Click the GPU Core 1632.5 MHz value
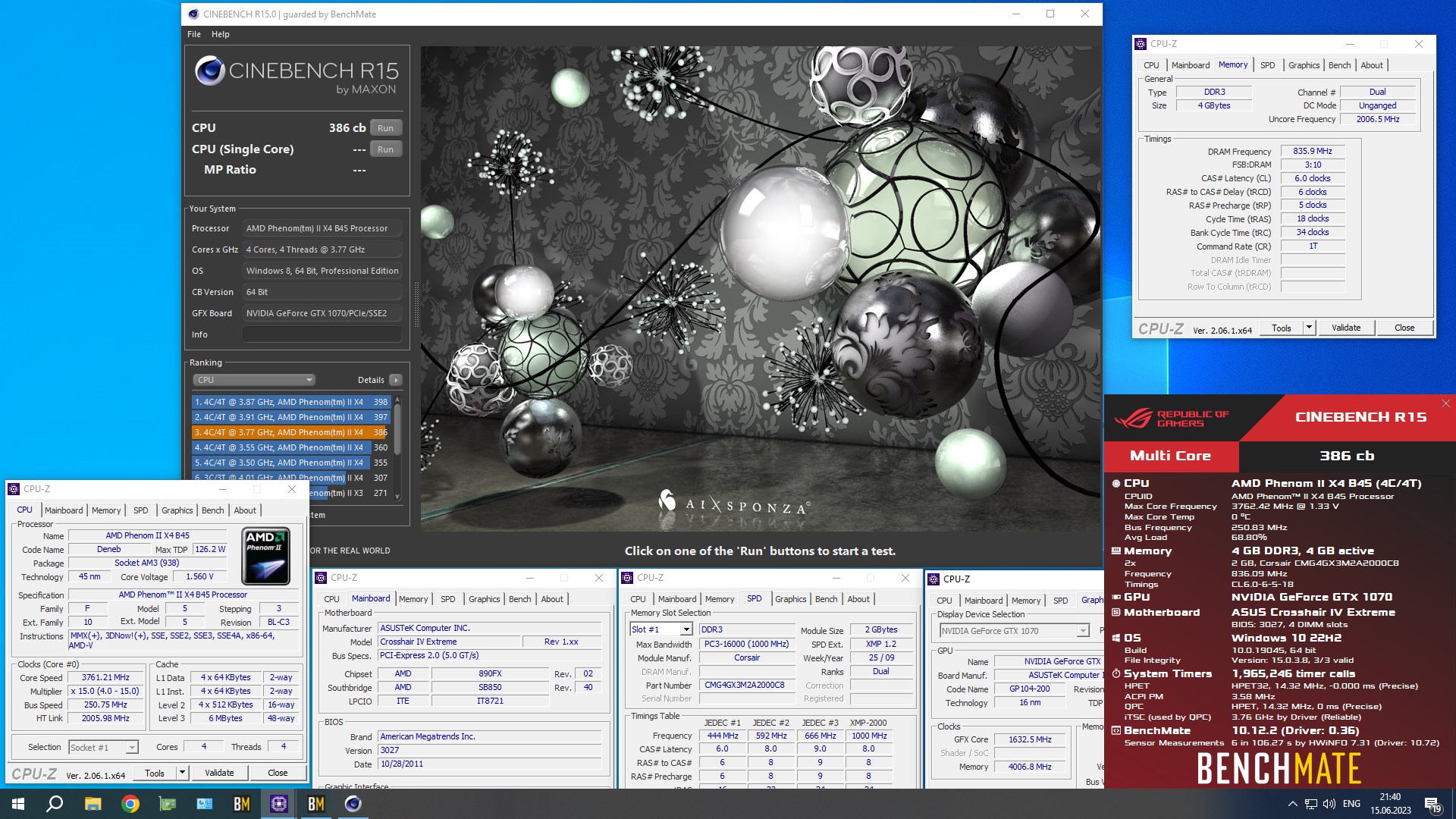Image resolution: width=1456 pixels, height=819 pixels. coord(1030,739)
